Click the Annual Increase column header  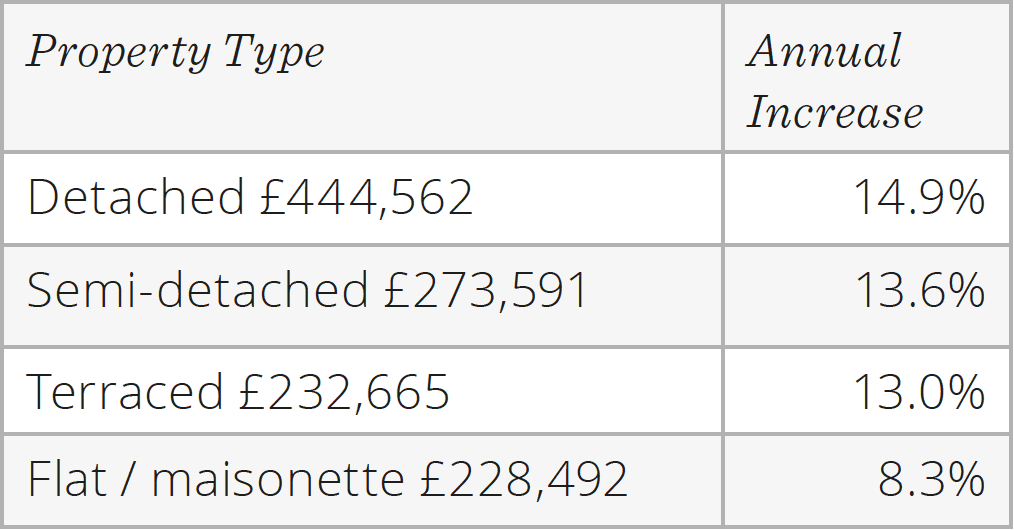[867, 78]
